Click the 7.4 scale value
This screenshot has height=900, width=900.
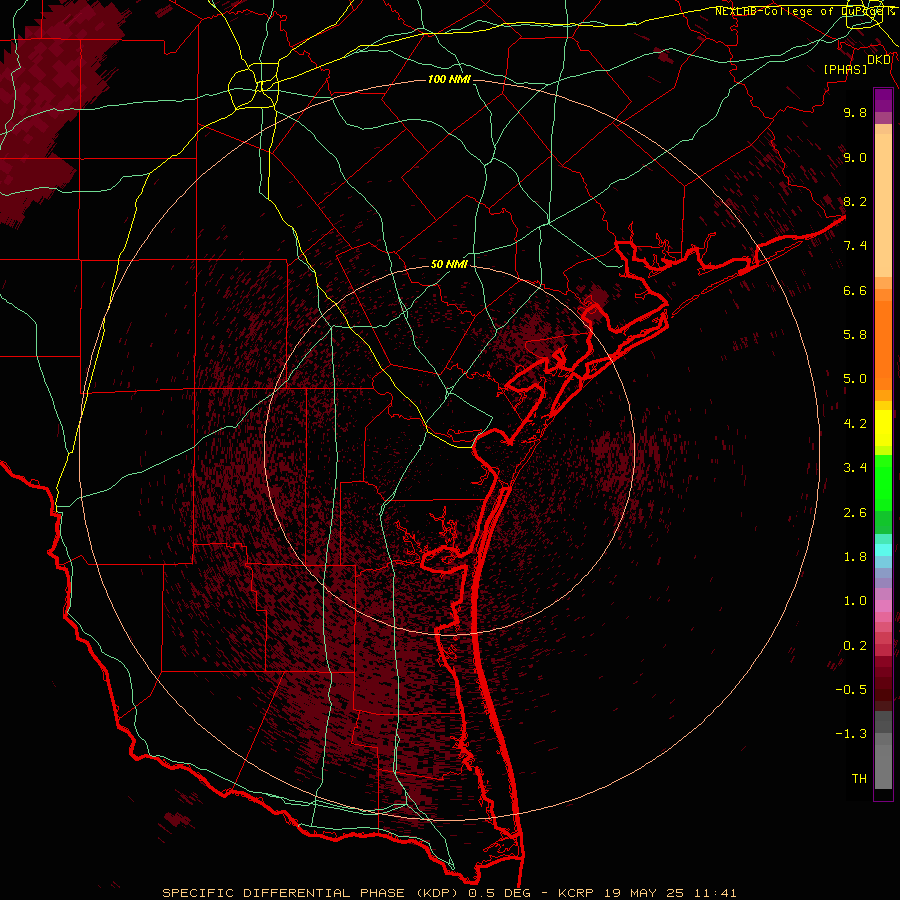coord(855,246)
